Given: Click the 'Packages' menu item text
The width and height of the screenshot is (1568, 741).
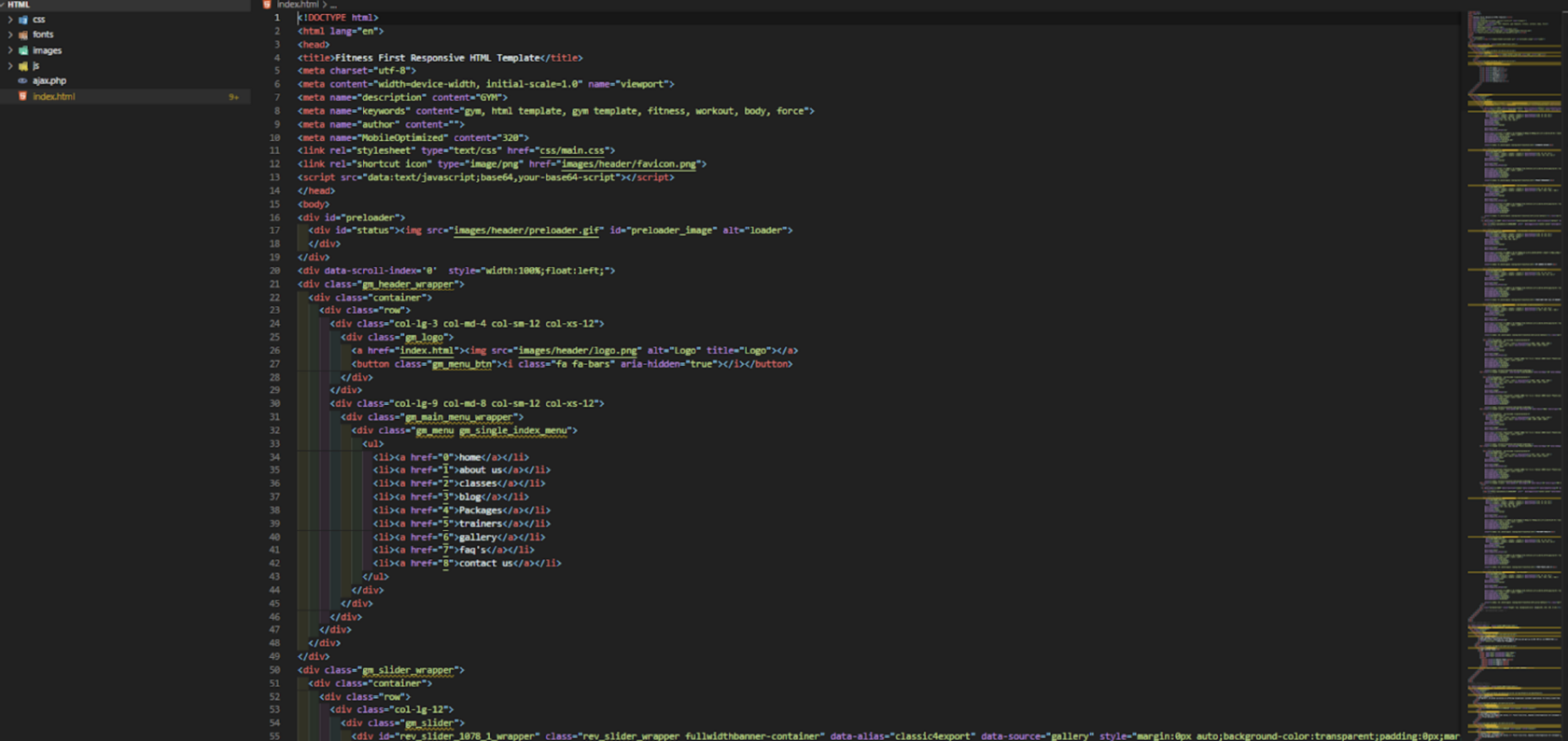Looking at the screenshot, I should click(x=481, y=510).
